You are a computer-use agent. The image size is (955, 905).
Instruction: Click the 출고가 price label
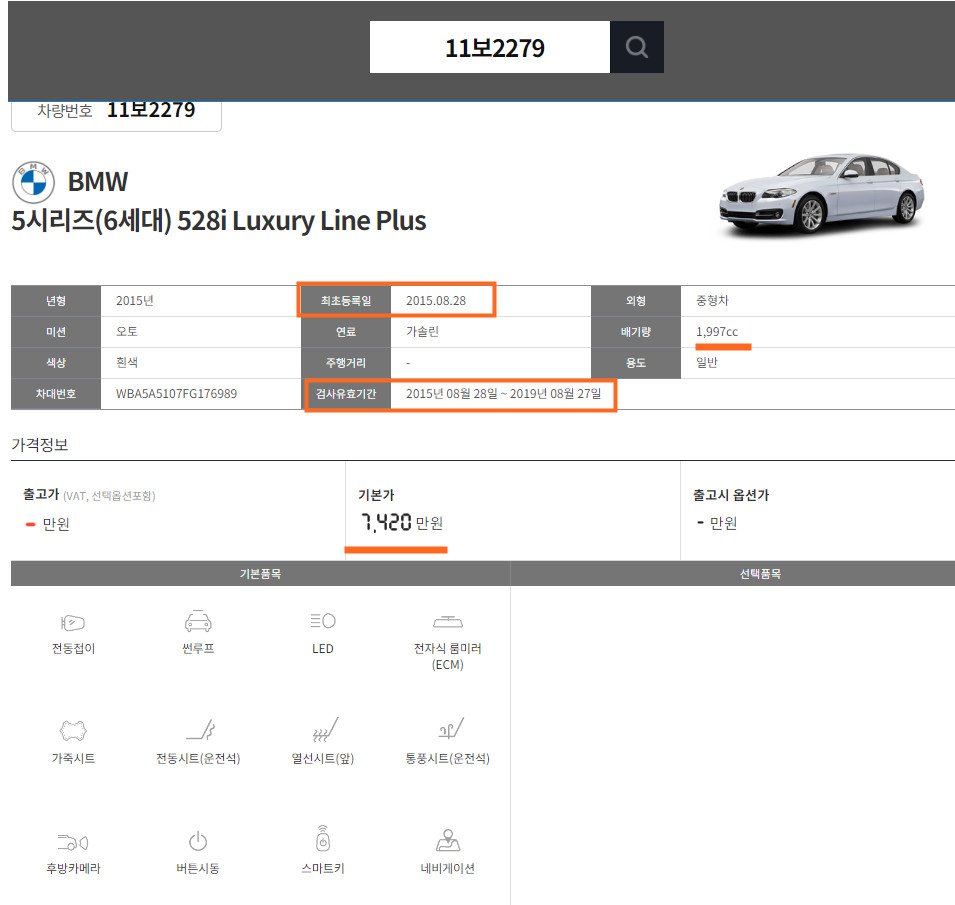click(41, 494)
